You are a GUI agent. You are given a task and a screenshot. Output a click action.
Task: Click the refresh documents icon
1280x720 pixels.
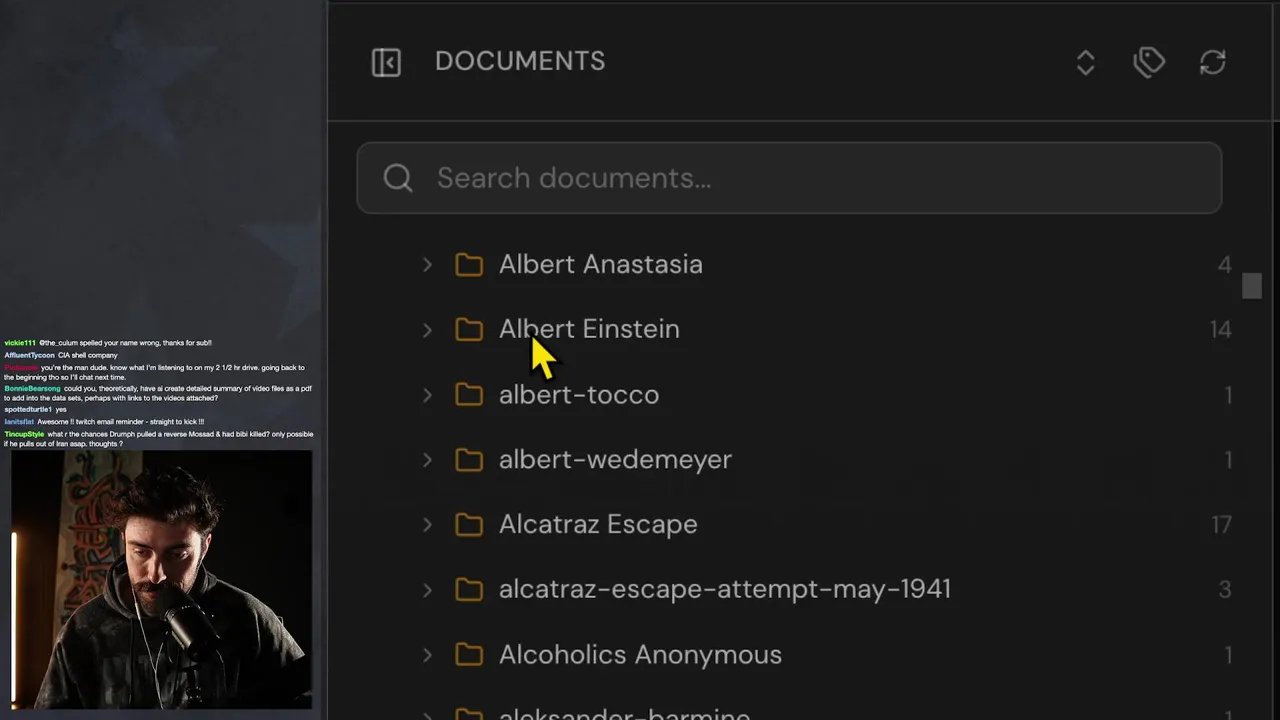point(1212,62)
